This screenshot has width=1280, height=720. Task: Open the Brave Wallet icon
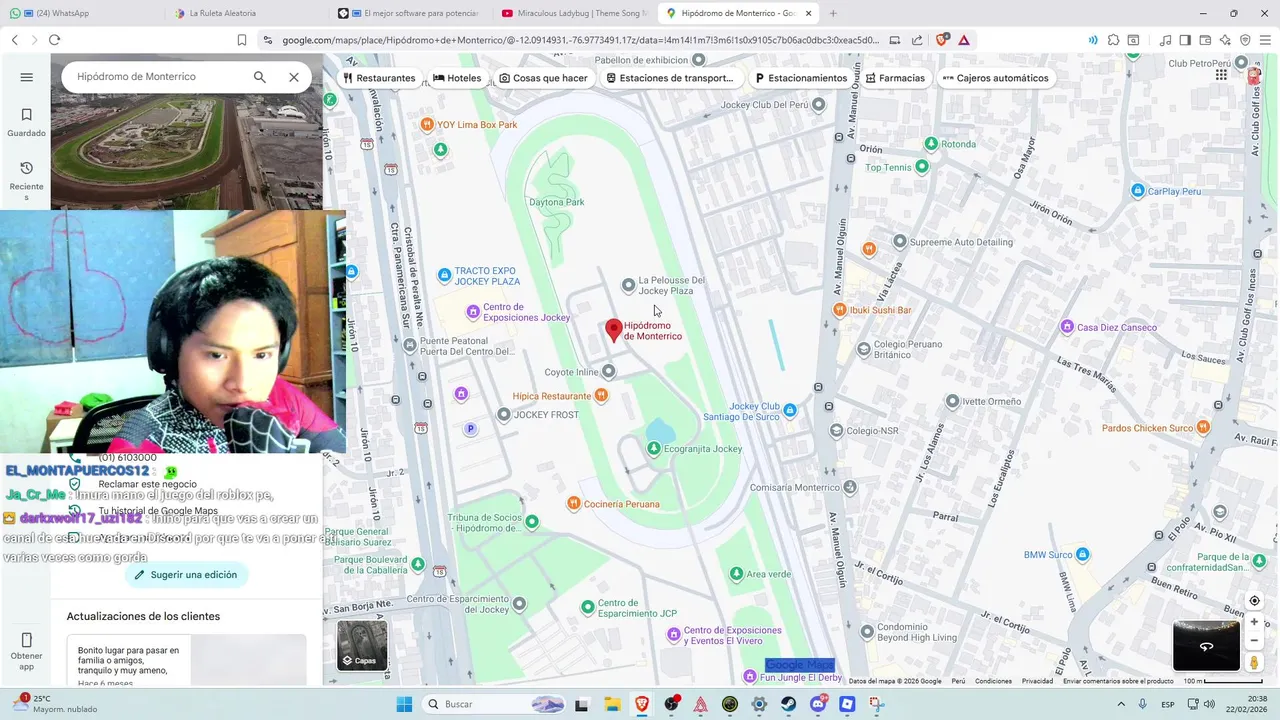click(1205, 40)
